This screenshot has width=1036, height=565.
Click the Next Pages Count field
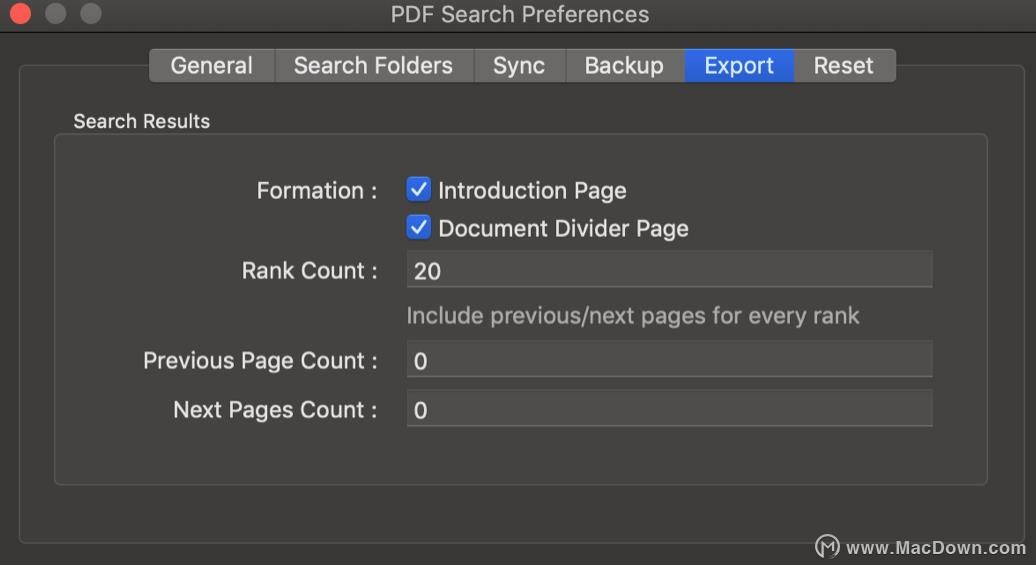tap(669, 408)
